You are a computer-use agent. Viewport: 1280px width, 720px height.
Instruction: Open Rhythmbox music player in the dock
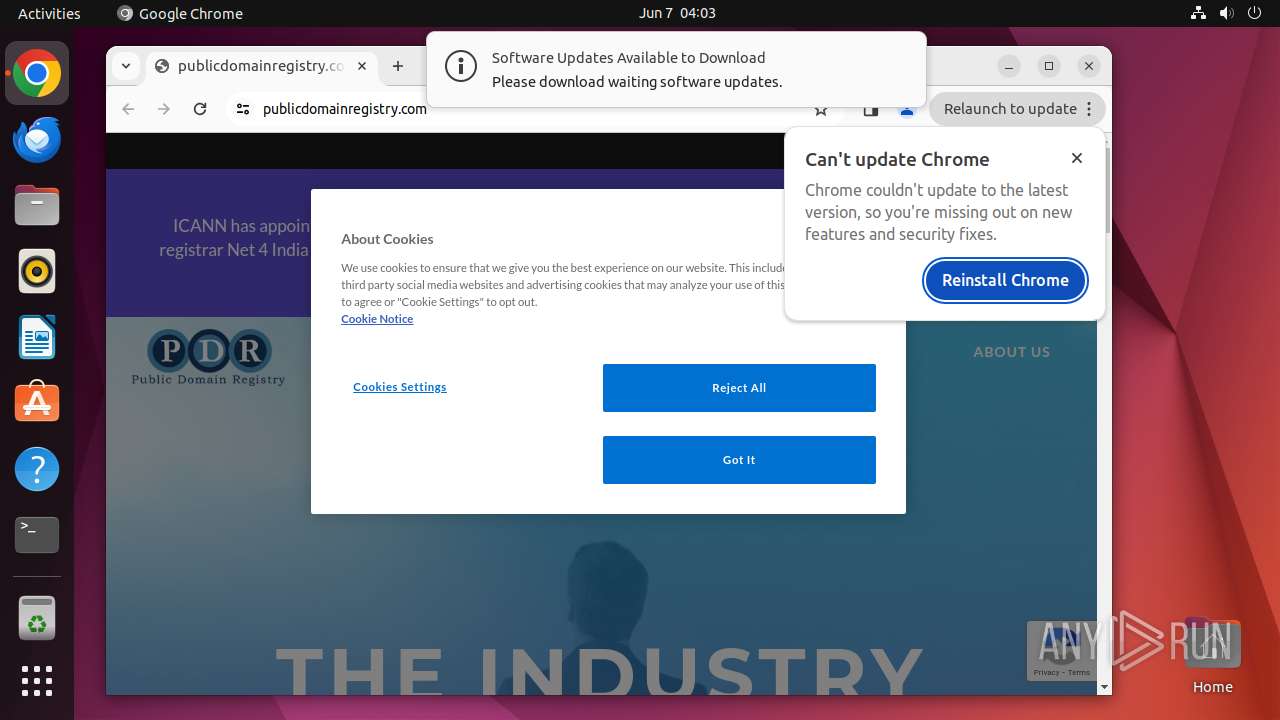(x=37, y=271)
